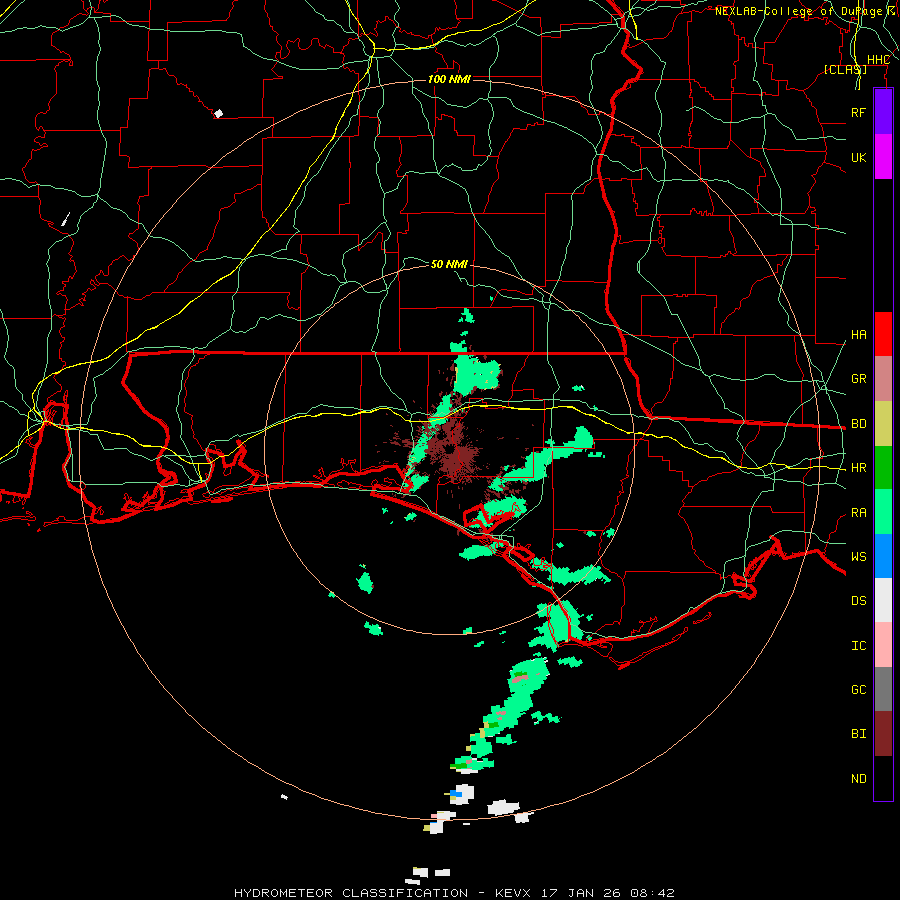Click the white DS legend swatch
900x900 pixels.
click(x=883, y=600)
